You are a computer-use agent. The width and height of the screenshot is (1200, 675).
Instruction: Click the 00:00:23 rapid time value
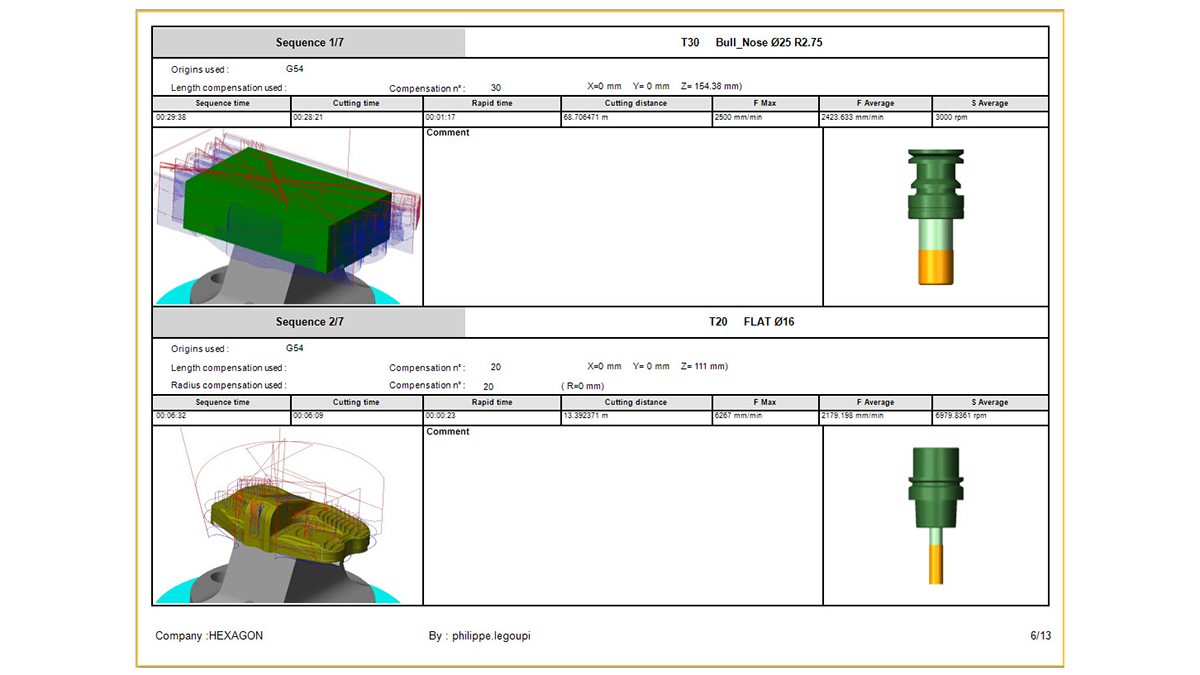click(443, 416)
